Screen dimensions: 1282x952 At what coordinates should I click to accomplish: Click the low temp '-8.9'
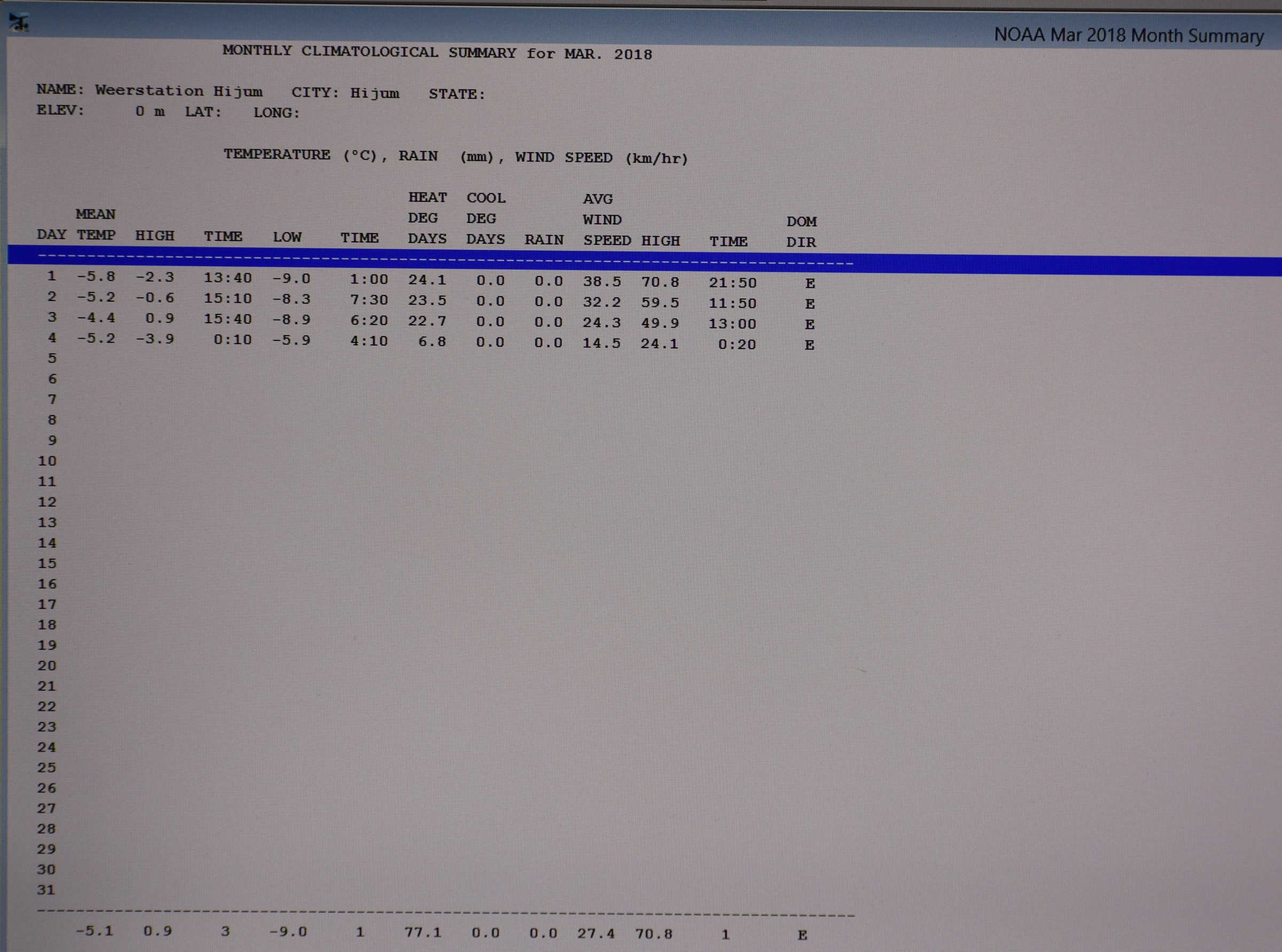[291, 320]
